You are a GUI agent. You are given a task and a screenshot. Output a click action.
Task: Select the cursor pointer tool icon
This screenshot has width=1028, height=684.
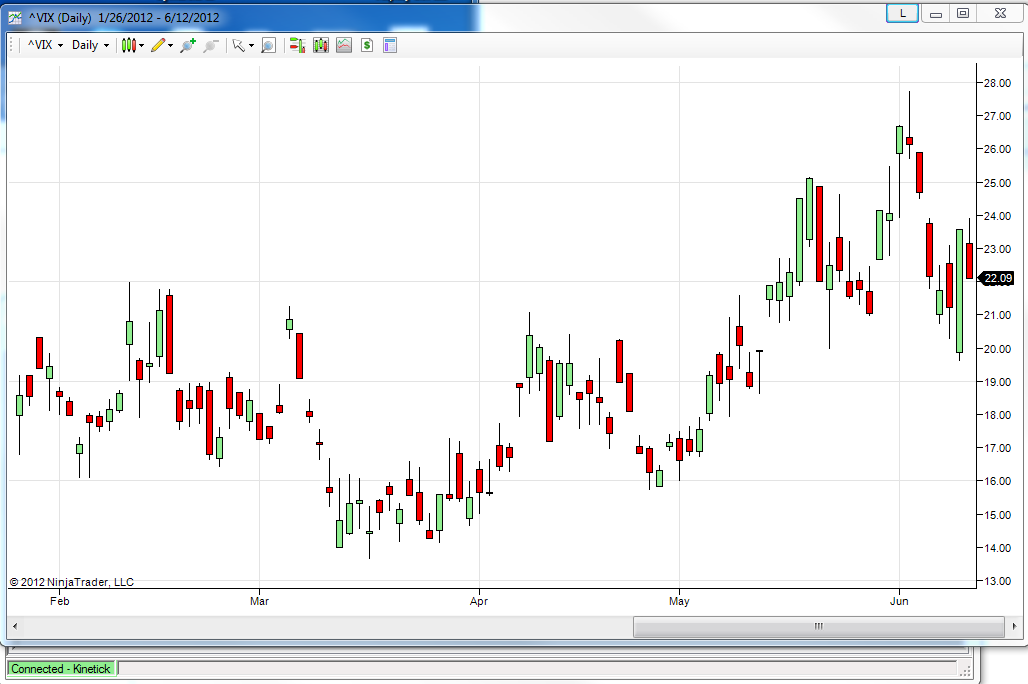[239, 45]
